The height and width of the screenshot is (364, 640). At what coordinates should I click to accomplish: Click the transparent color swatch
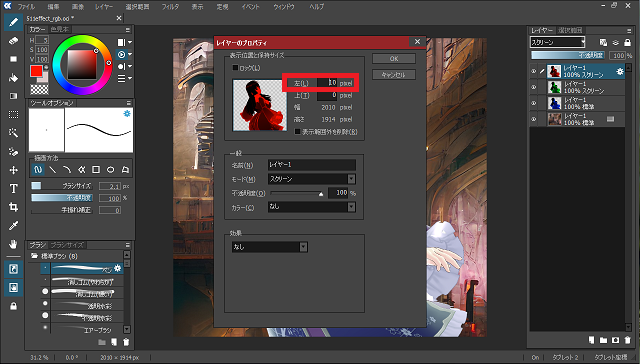tap(39, 89)
